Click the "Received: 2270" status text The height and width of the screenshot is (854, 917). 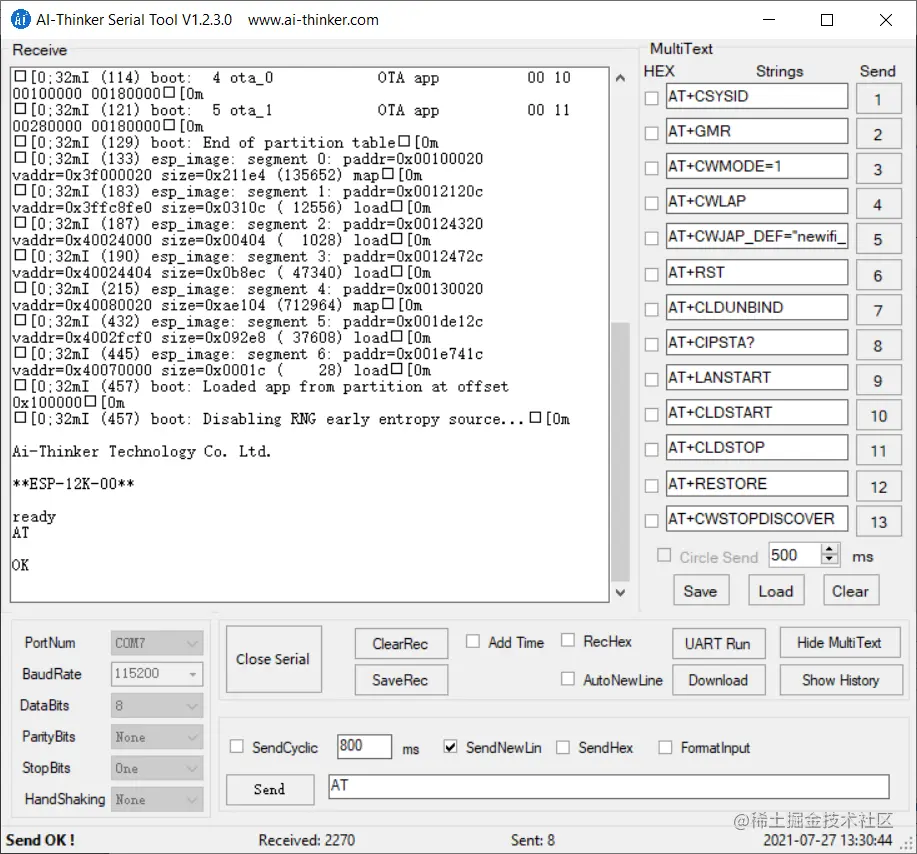pos(306,840)
